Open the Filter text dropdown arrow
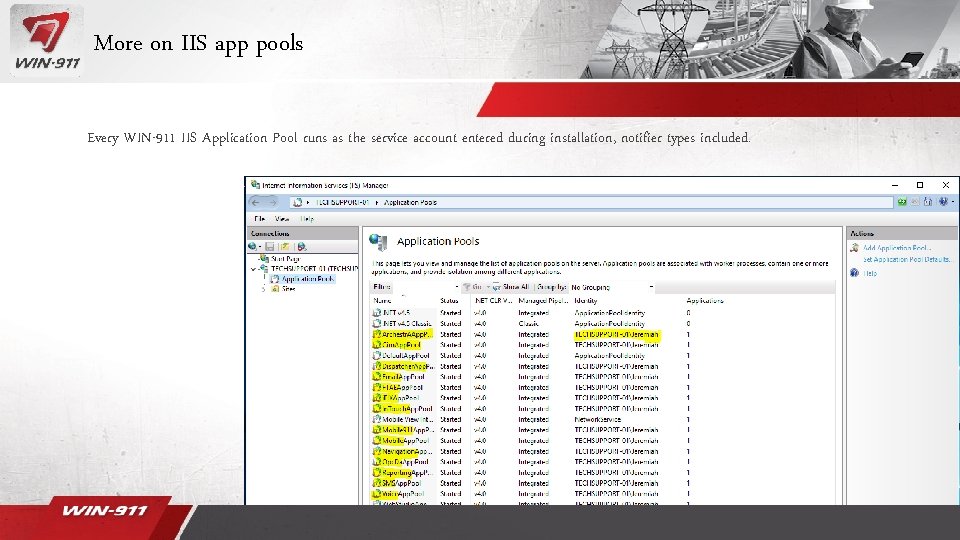Screen dimensions: 960x540 (457, 287)
